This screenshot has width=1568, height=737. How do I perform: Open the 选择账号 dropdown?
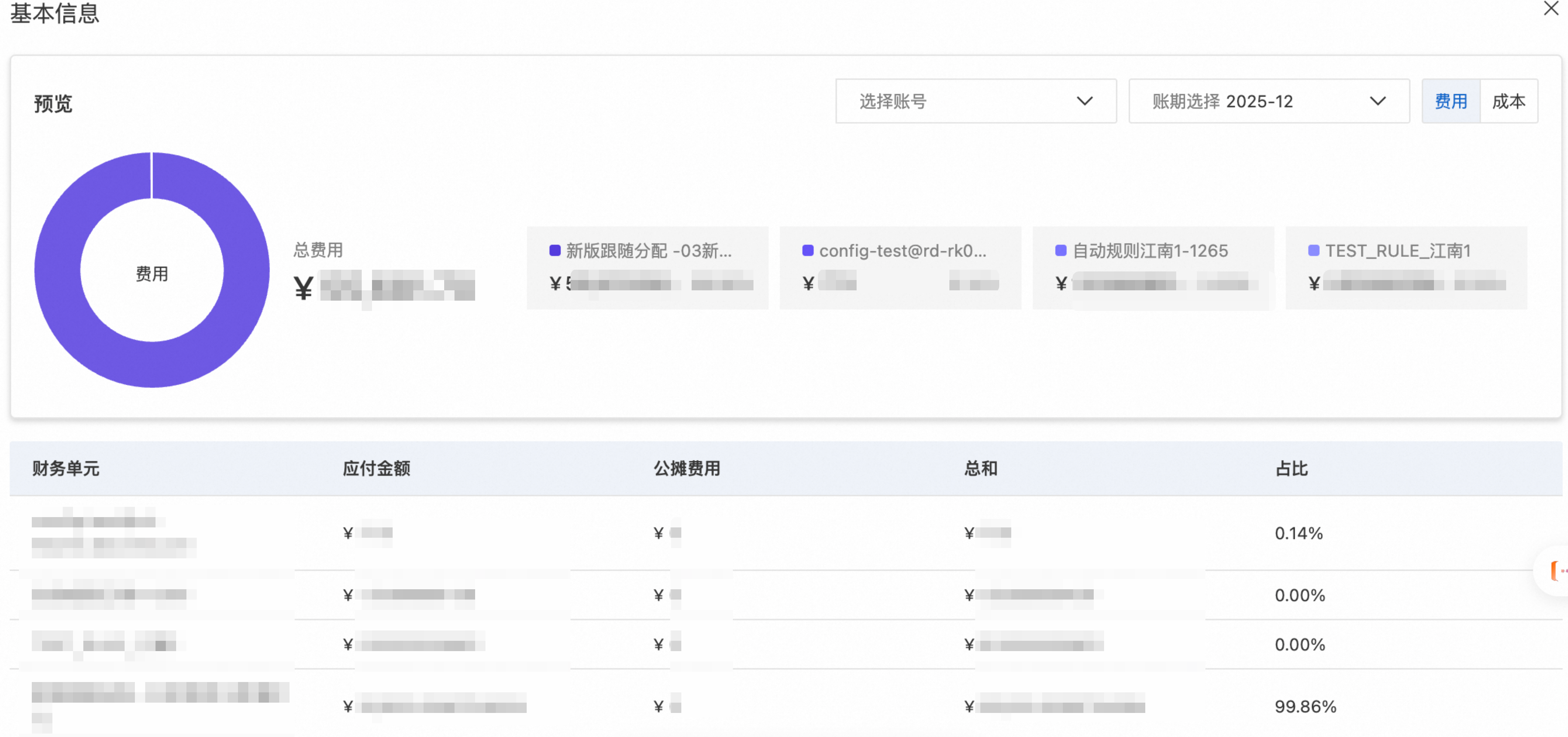pos(975,101)
